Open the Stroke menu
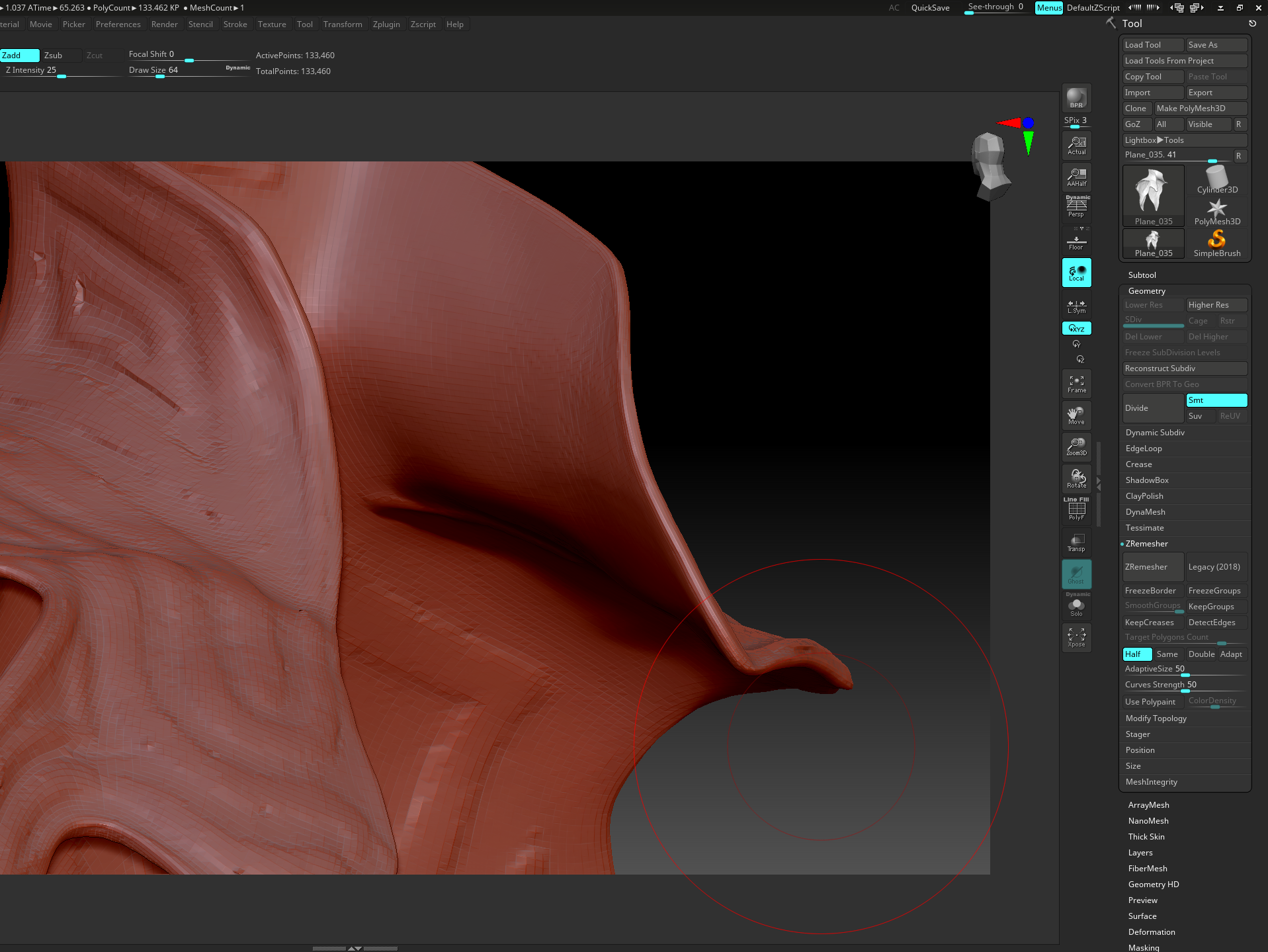1268x952 pixels. point(235,24)
